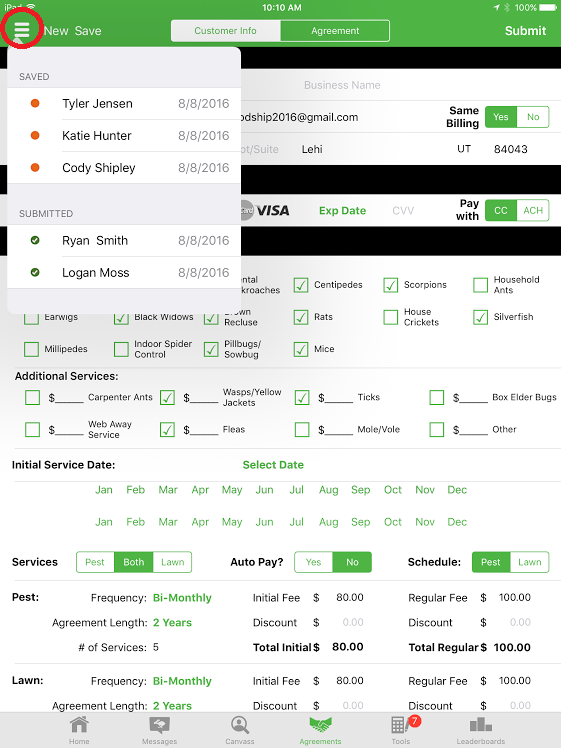This screenshot has width=561, height=748.
Task: Tap the VISA card logo
Action: (x=272, y=210)
